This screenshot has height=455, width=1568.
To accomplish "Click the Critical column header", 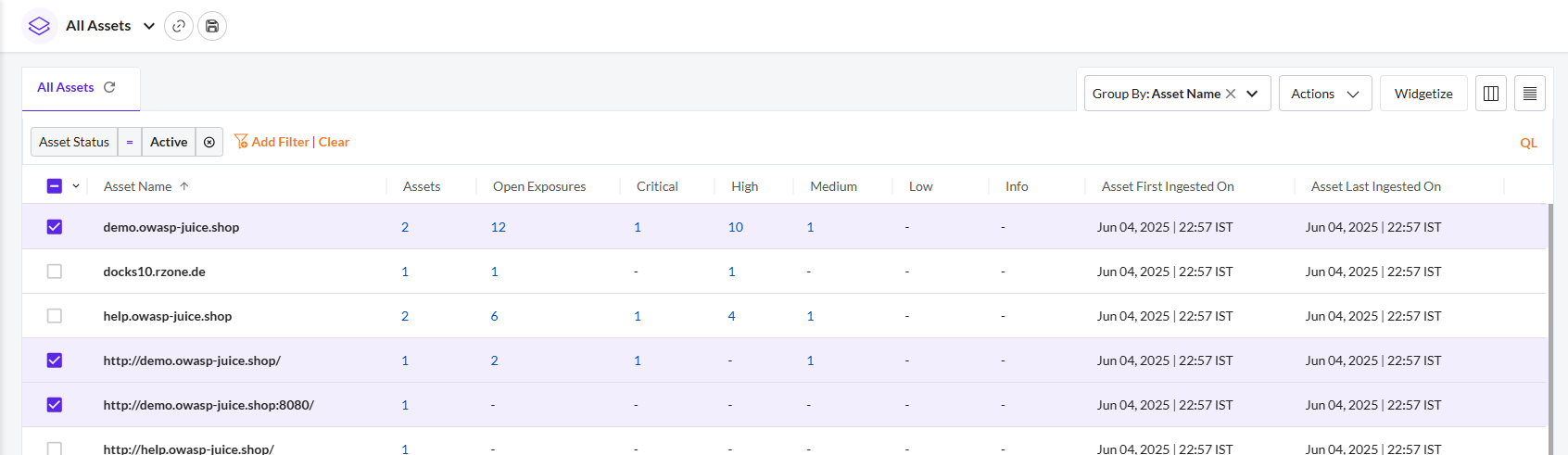I will [657, 186].
